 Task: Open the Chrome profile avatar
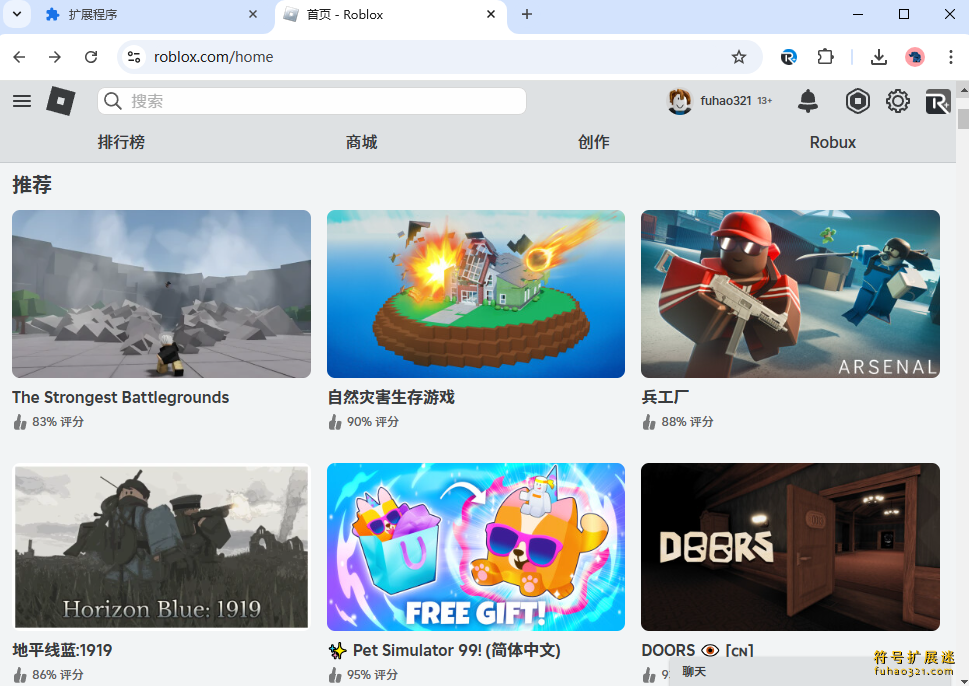[x=915, y=57]
